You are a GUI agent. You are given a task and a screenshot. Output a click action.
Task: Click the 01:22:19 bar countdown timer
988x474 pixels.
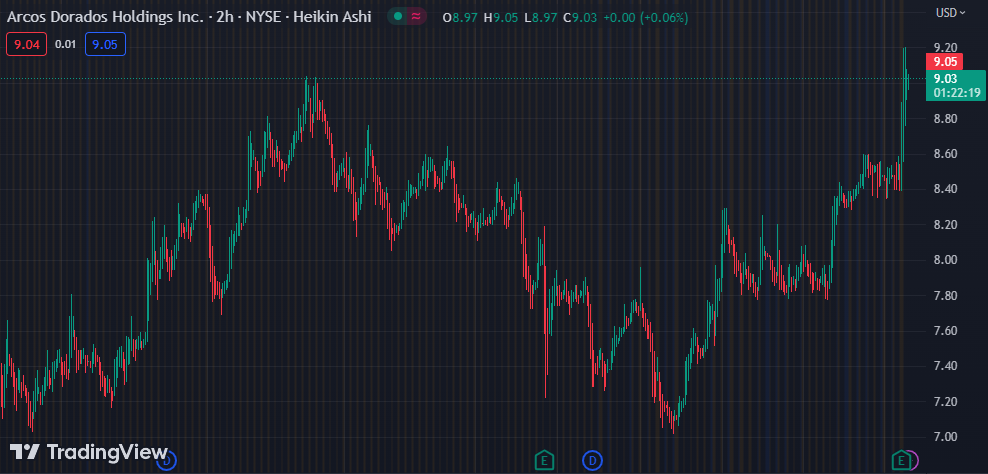pyautogui.click(x=956, y=93)
